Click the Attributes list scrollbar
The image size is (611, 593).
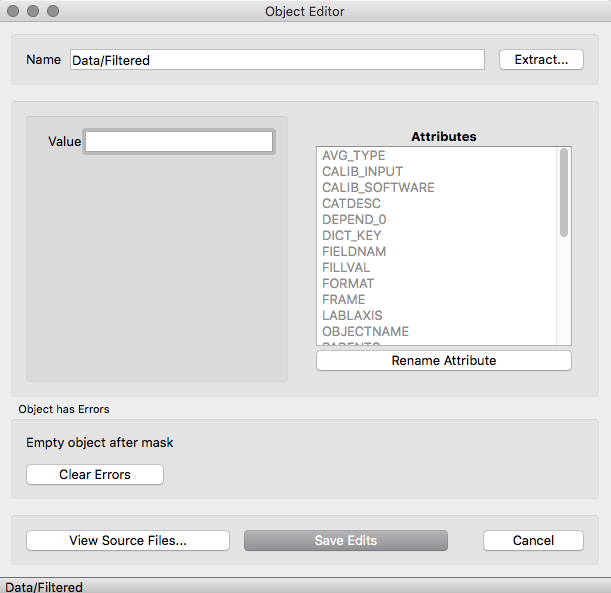click(x=564, y=192)
